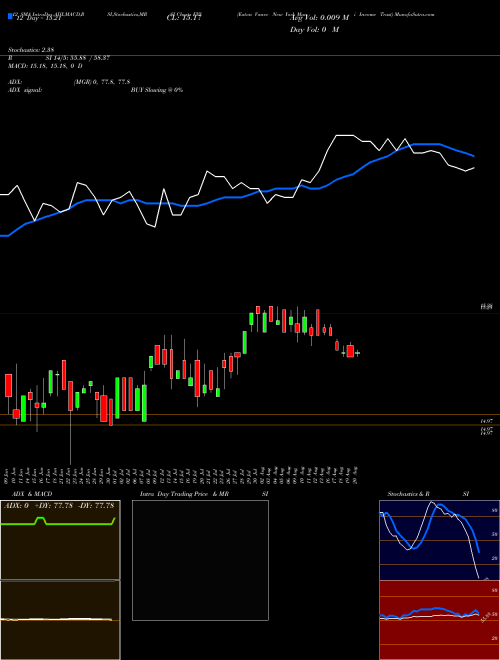Click the 'Day Vol: 0 M' readout
Screen dimensions: 500x660
pyautogui.click(x=314, y=29)
